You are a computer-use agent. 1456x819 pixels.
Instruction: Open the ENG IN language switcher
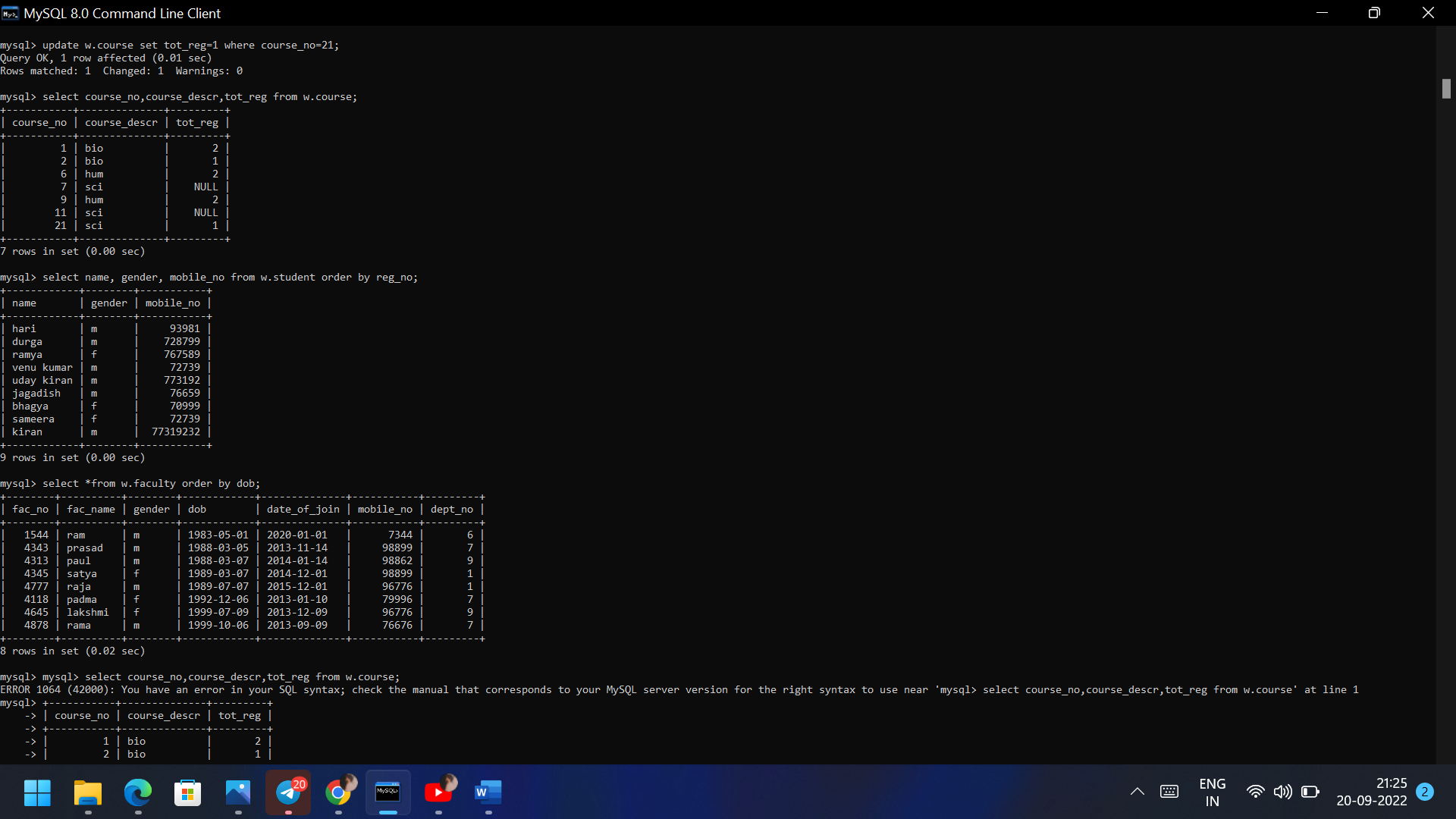tap(1213, 792)
